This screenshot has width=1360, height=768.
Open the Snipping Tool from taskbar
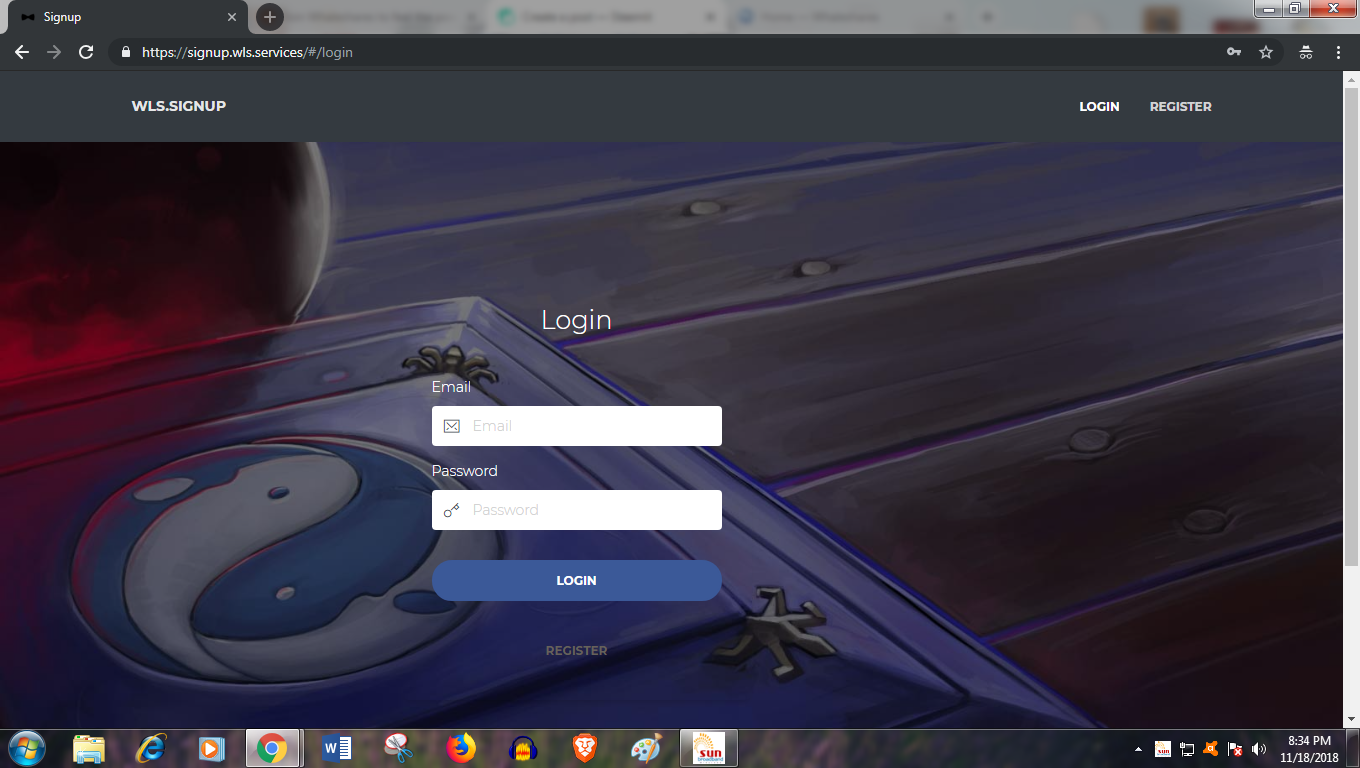click(399, 748)
